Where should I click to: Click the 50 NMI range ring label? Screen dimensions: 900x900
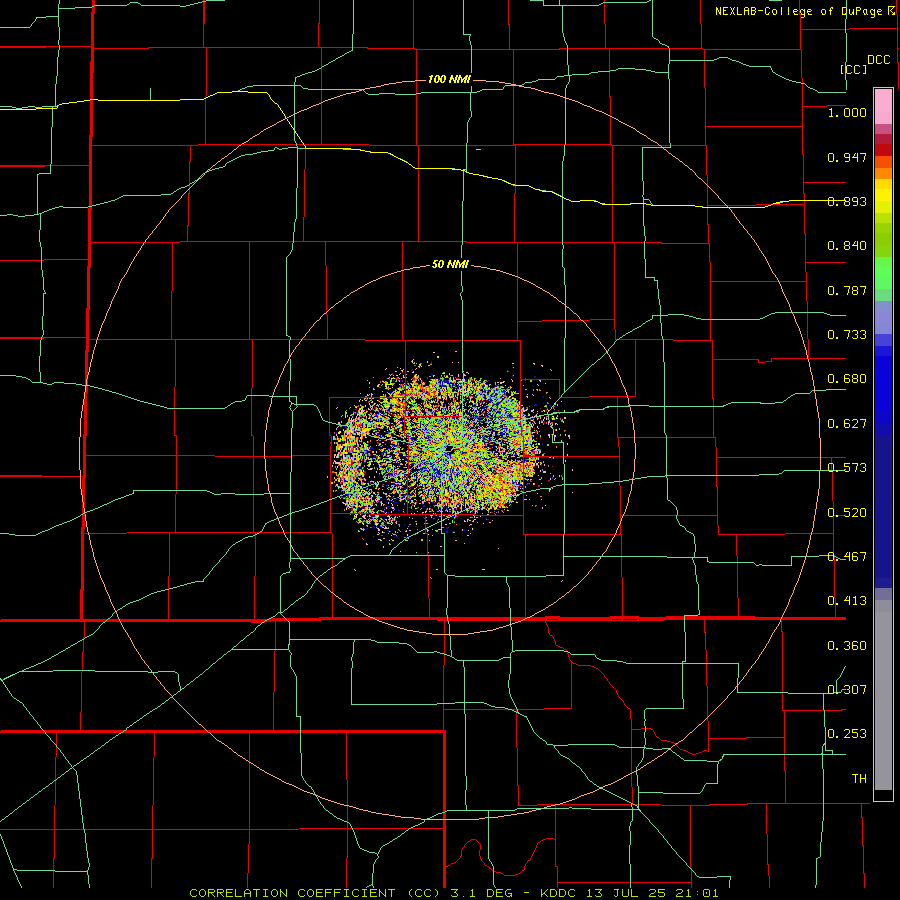click(450, 265)
